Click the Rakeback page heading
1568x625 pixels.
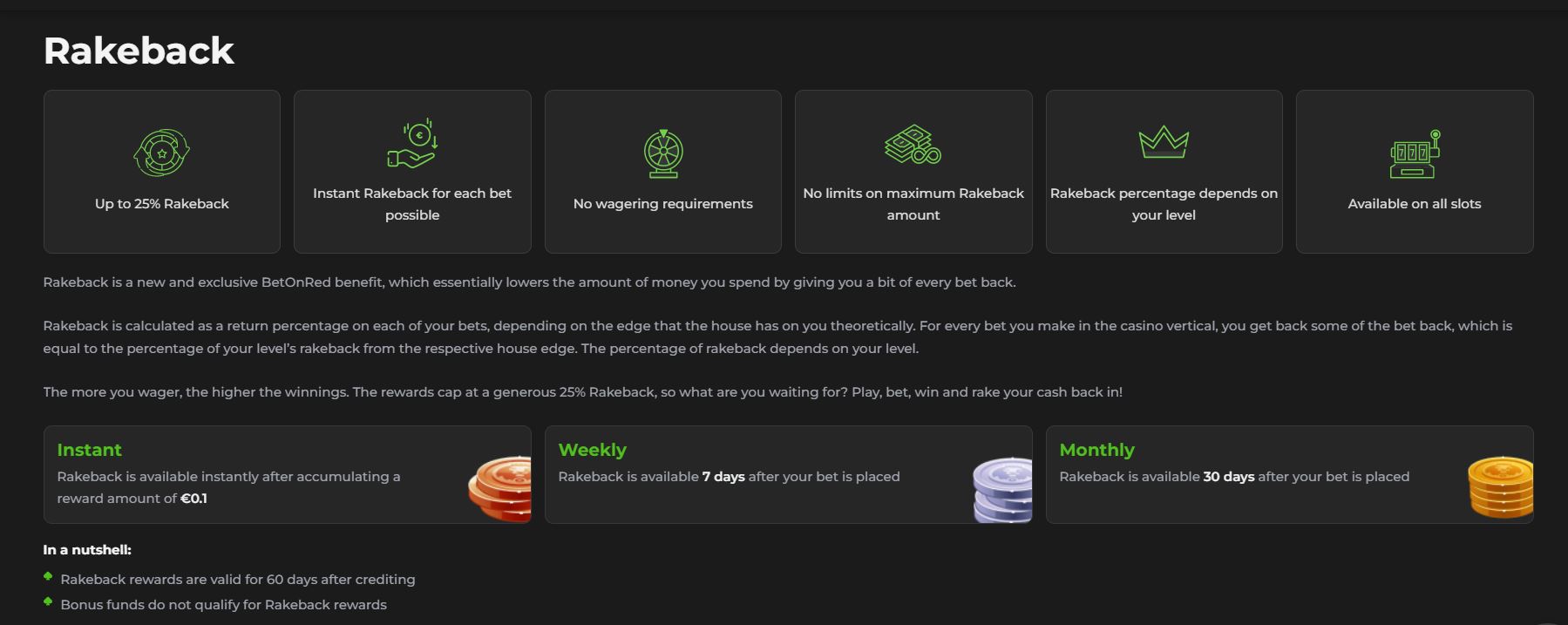coord(139,51)
